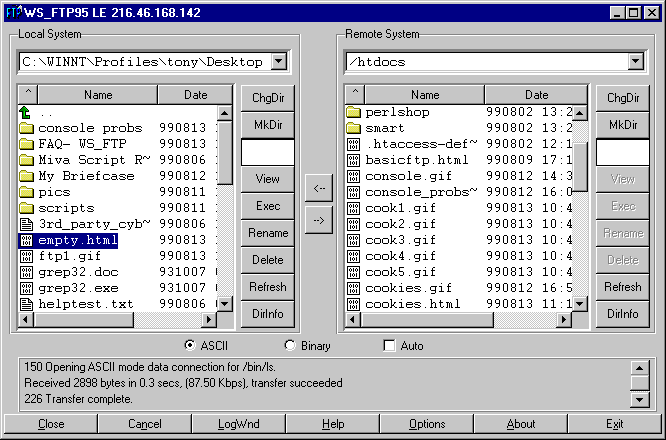Click the download left-arrow transfer button

click(x=319, y=188)
